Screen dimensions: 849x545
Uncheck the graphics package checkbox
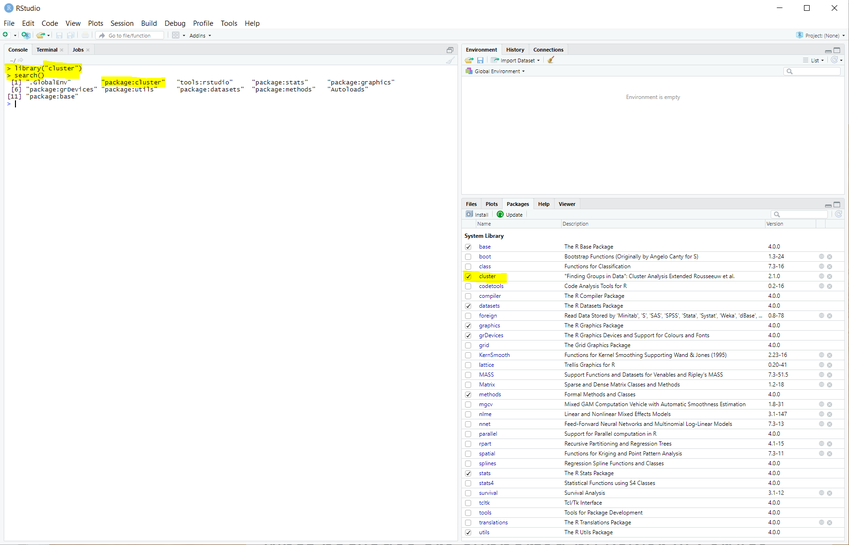coord(468,325)
